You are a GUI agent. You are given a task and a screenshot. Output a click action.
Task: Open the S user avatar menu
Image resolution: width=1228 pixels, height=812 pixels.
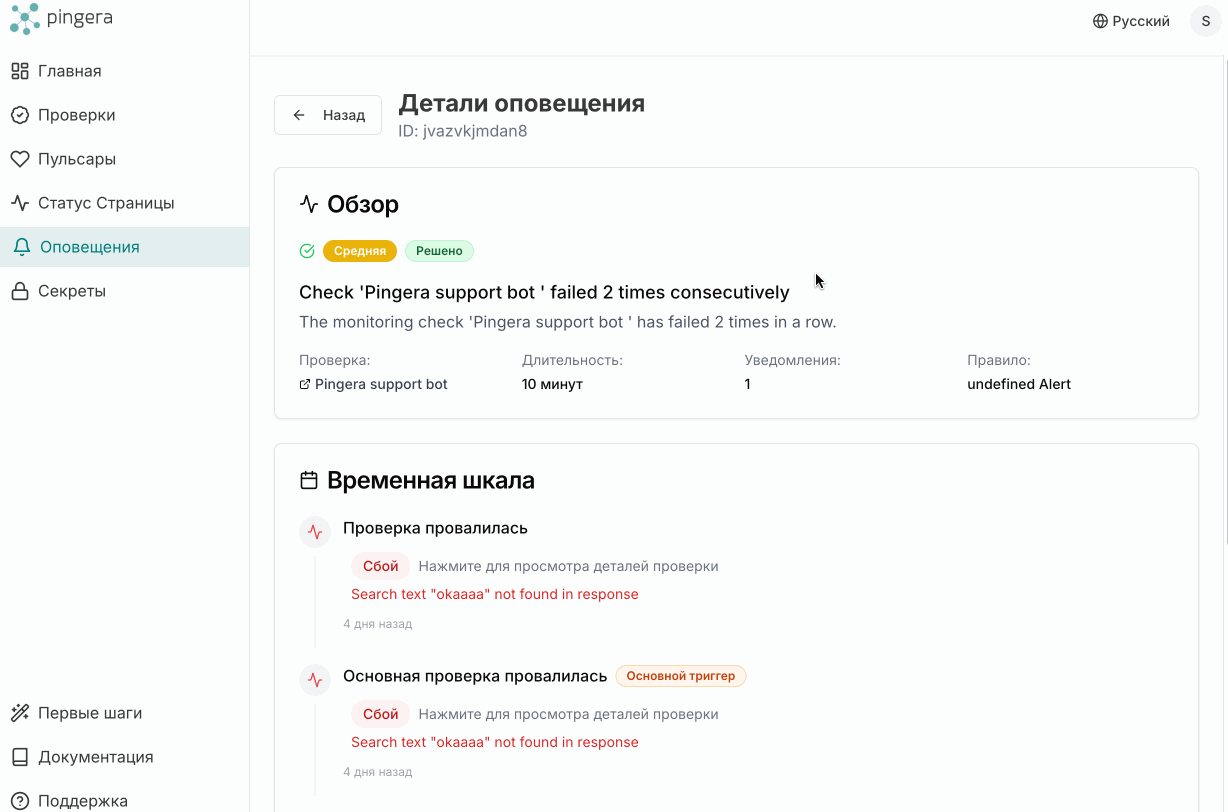point(1205,21)
